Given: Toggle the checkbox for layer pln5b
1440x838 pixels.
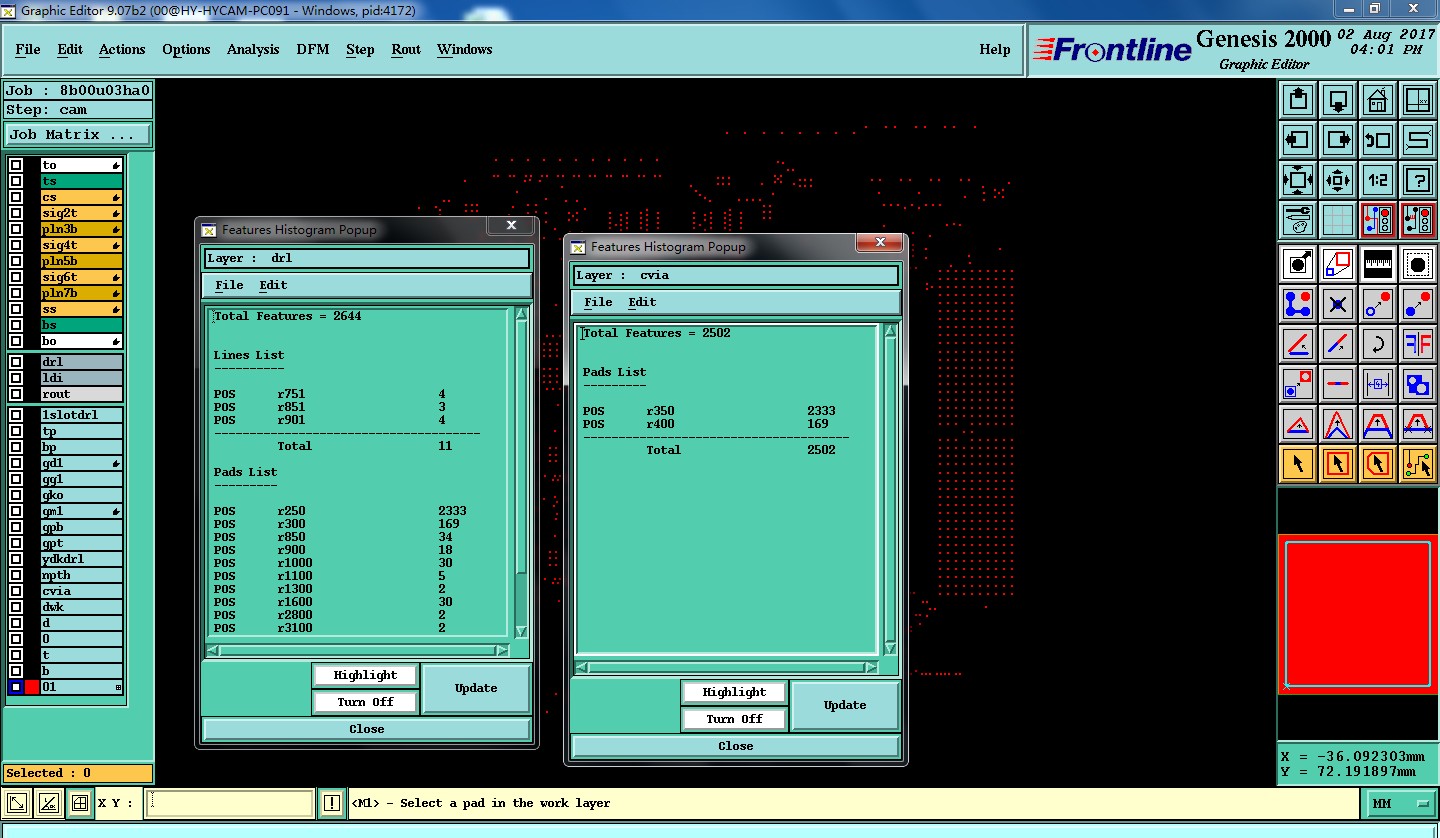Looking at the screenshot, I should coord(16,261).
